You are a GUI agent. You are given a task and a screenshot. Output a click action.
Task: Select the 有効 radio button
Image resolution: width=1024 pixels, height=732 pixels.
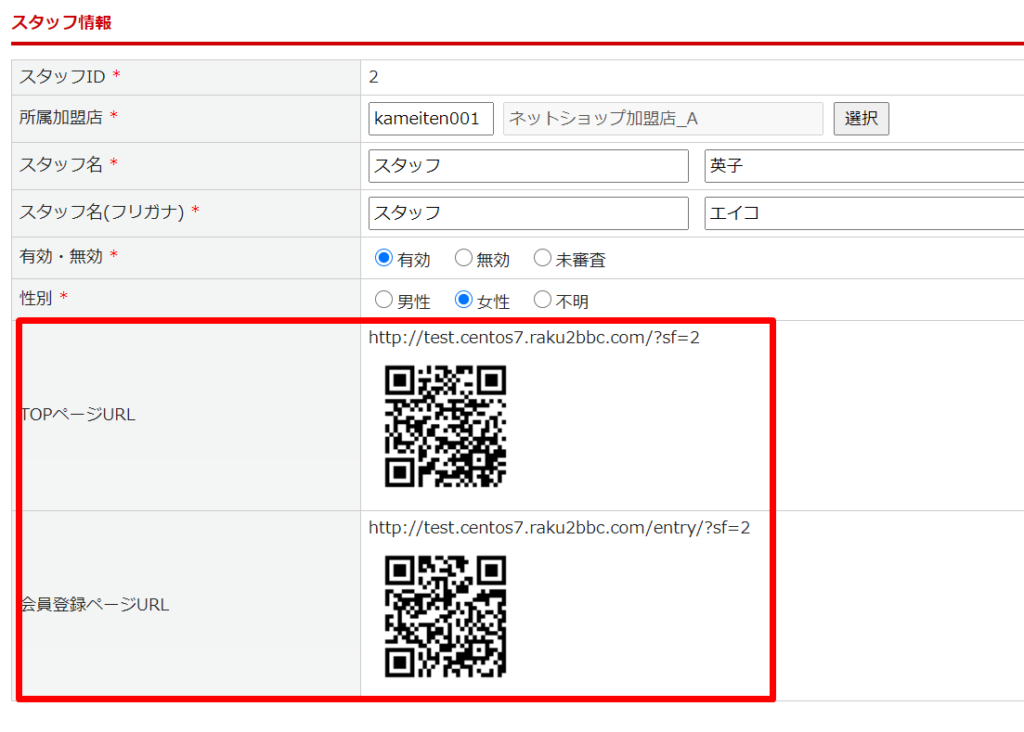point(384,258)
